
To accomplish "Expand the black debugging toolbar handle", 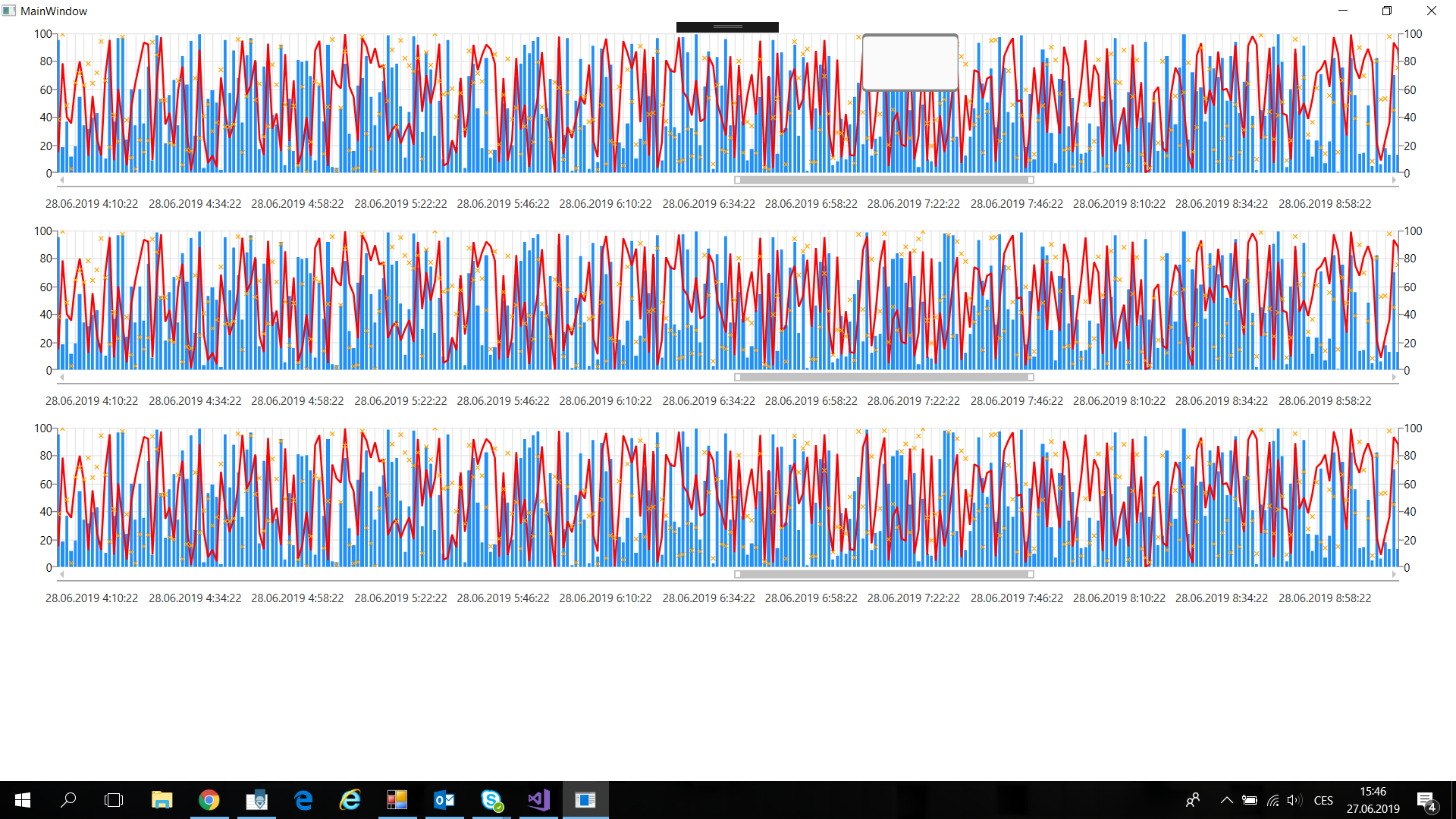I will click(727, 27).
